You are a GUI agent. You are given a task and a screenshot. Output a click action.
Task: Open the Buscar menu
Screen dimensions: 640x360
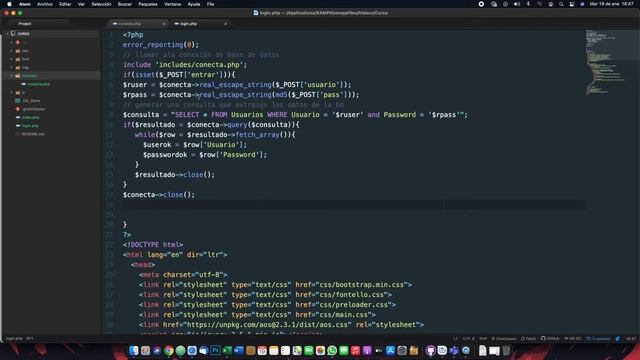coord(124,4)
